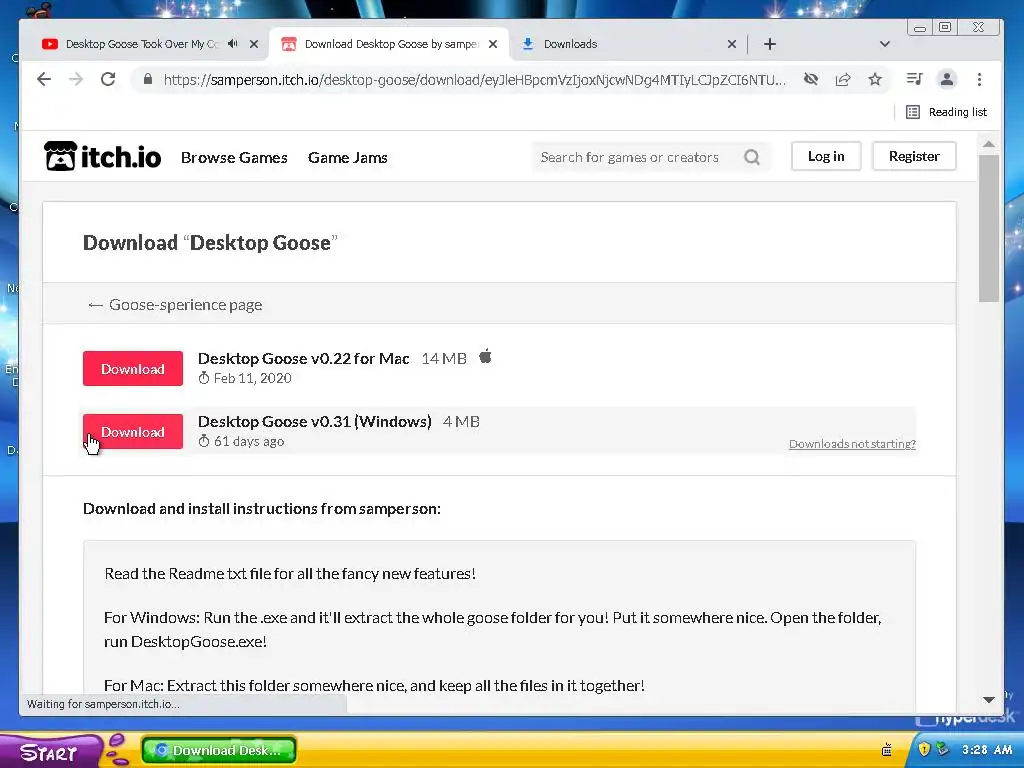
Task: Return to the Goose-sperience page link
Action: tap(175, 305)
